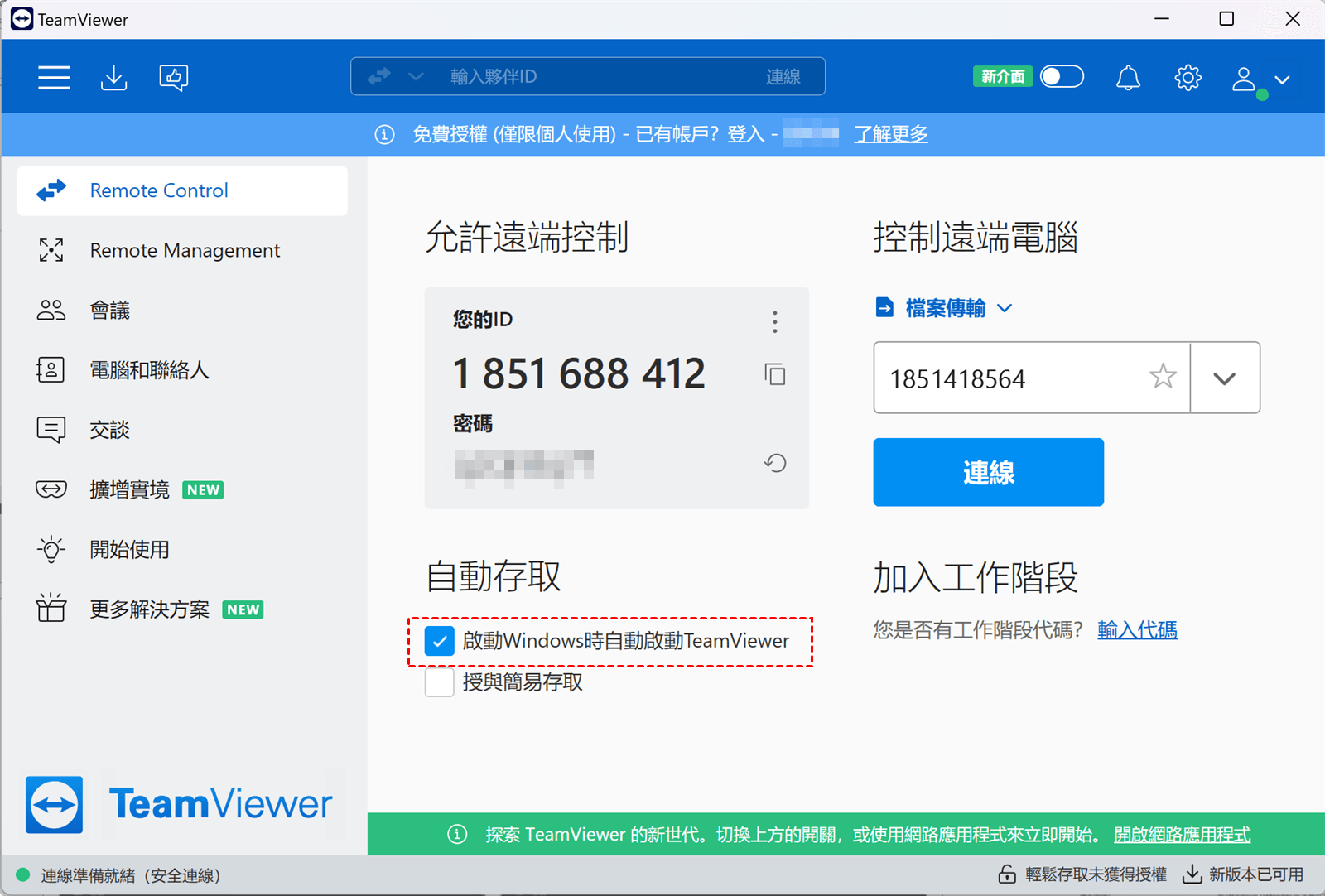The image size is (1325, 896).
Task: Add partner ID to favorites star
Action: pyautogui.click(x=1163, y=377)
